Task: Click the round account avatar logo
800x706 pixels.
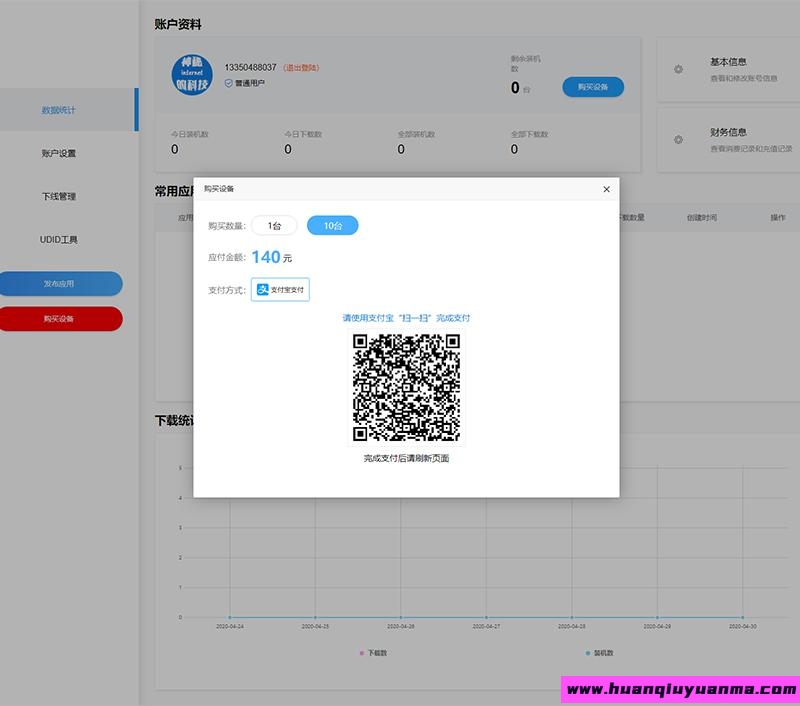Action: coord(192,74)
